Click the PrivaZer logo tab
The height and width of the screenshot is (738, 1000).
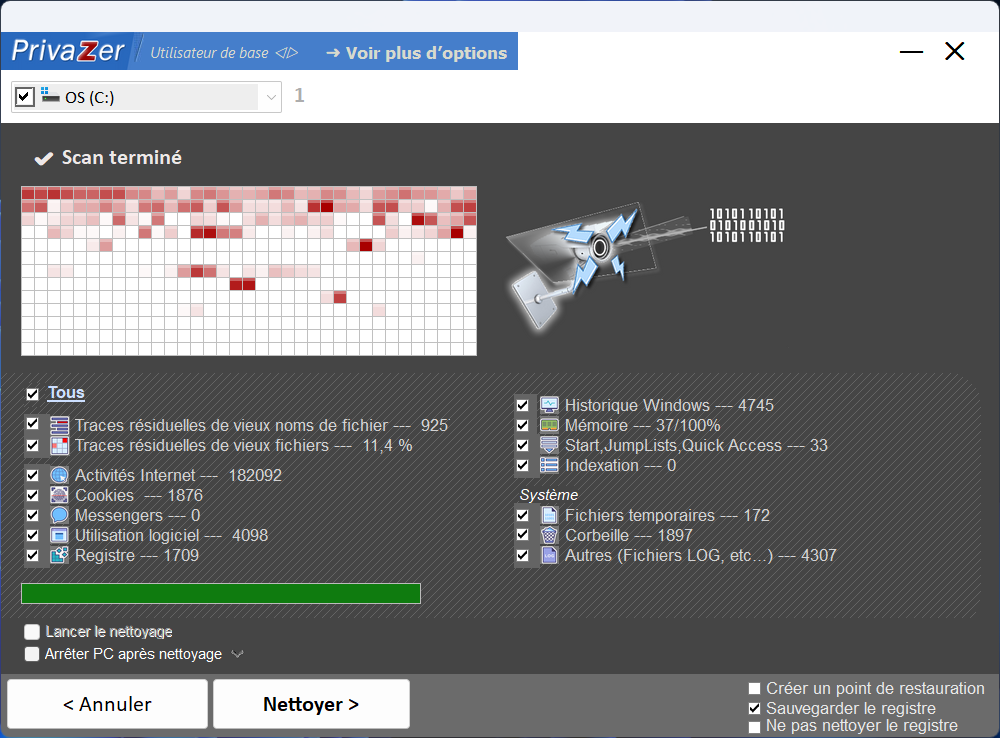coord(68,52)
